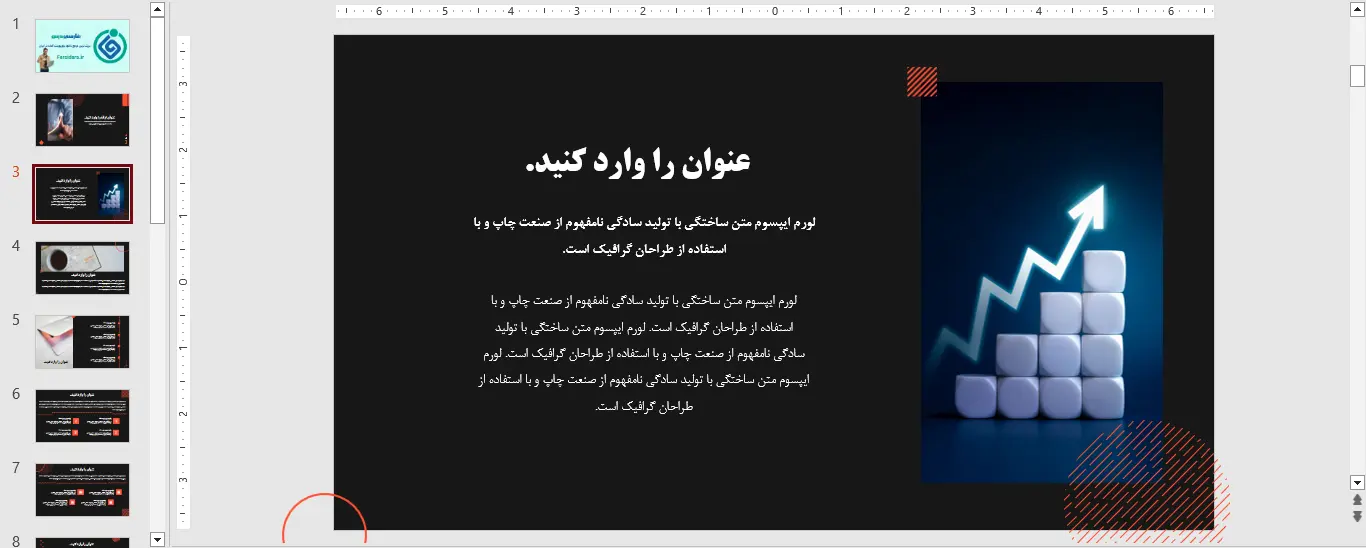
Task: Click the slide editor vertical scrollbar thumb
Action: (1357, 76)
